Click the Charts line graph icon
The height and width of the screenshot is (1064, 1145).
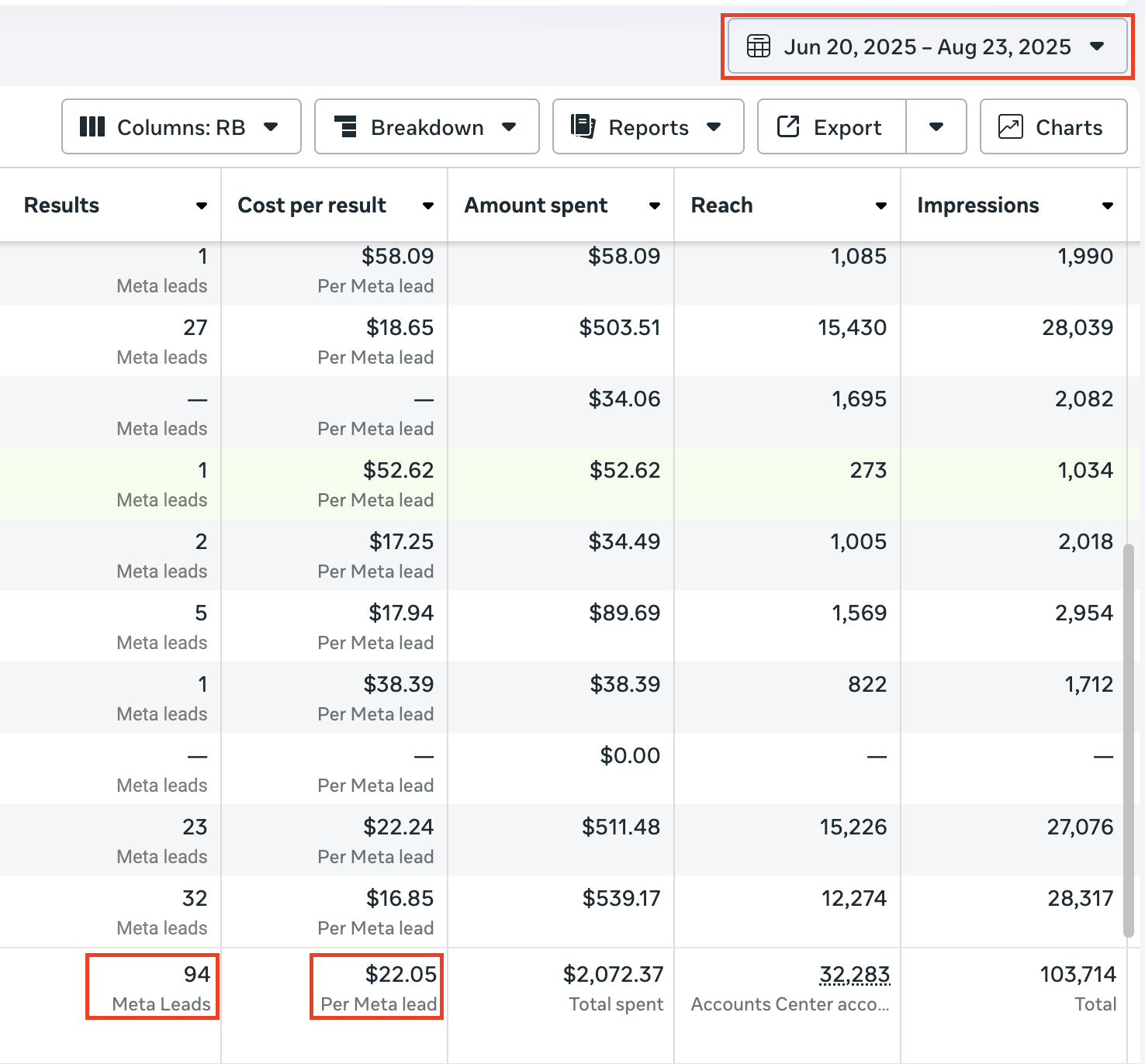pos(1010,126)
